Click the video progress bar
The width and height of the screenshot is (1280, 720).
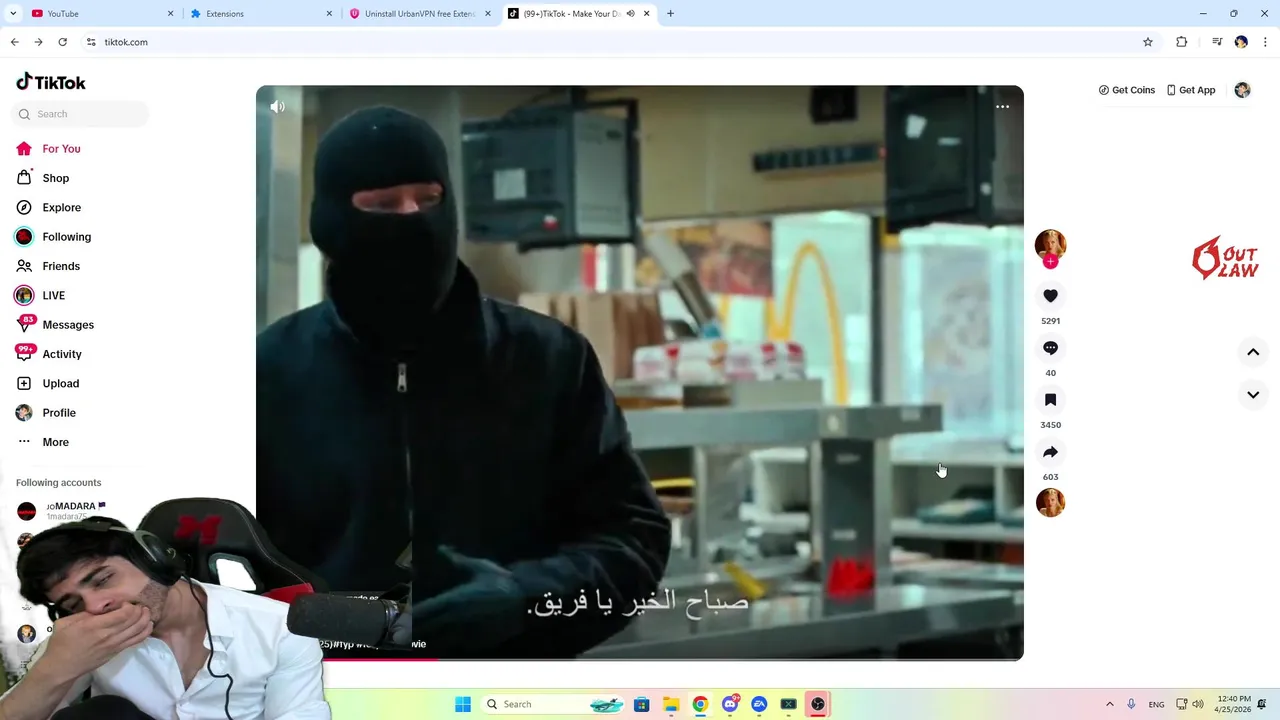(x=640, y=658)
